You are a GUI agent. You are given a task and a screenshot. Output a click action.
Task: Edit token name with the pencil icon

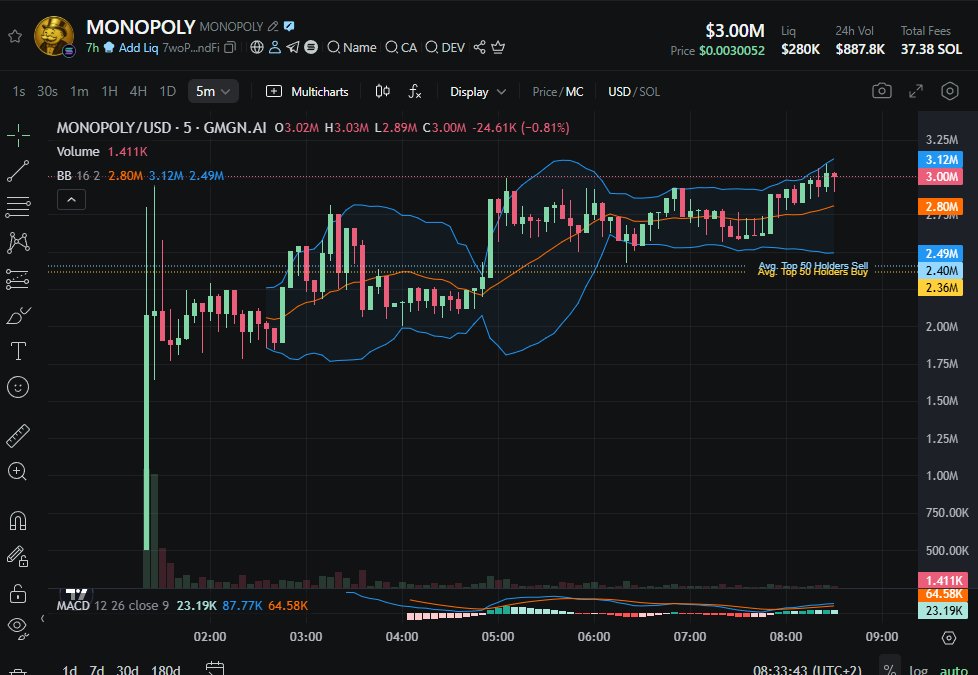click(x=273, y=26)
